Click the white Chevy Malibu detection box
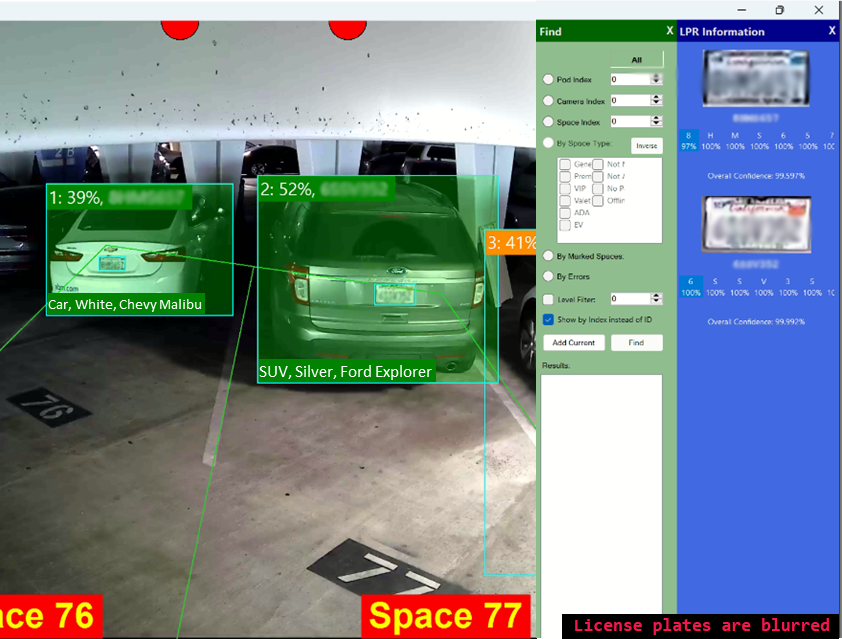This screenshot has height=639, width=842. (x=140, y=250)
